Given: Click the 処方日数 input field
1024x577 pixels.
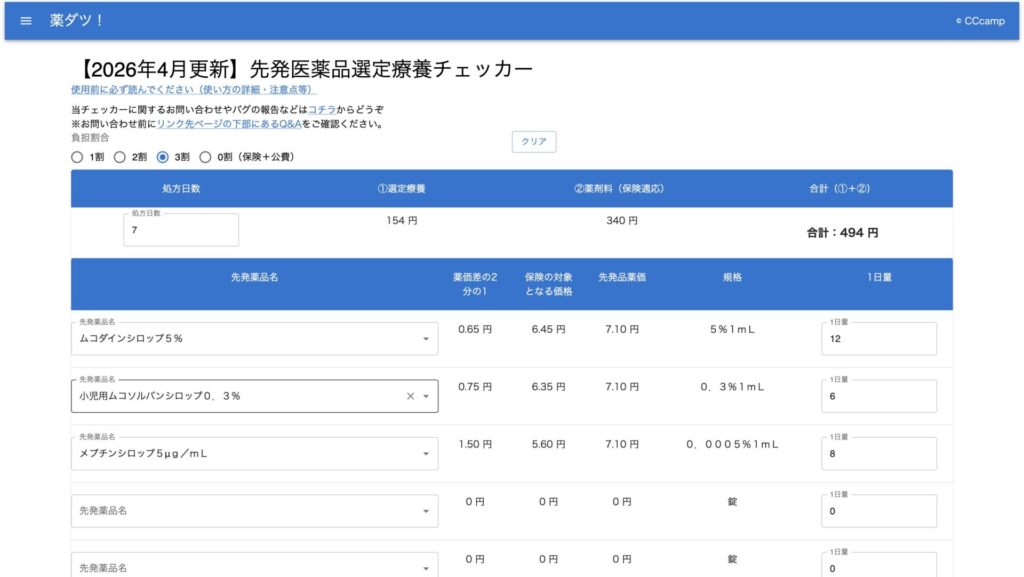Looking at the screenshot, I should click(x=181, y=230).
